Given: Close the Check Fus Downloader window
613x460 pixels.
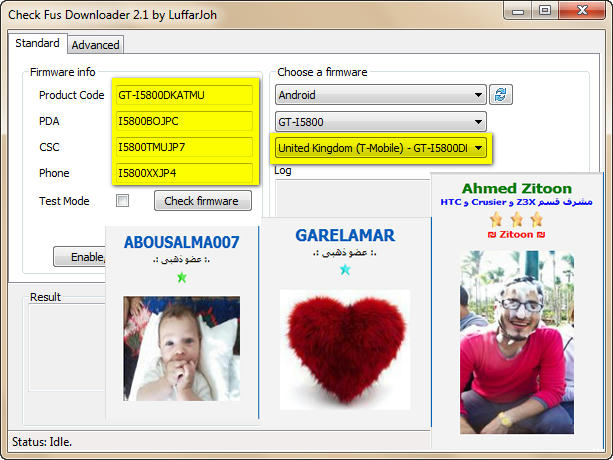Looking at the screenshot, I should click(582, 11).
